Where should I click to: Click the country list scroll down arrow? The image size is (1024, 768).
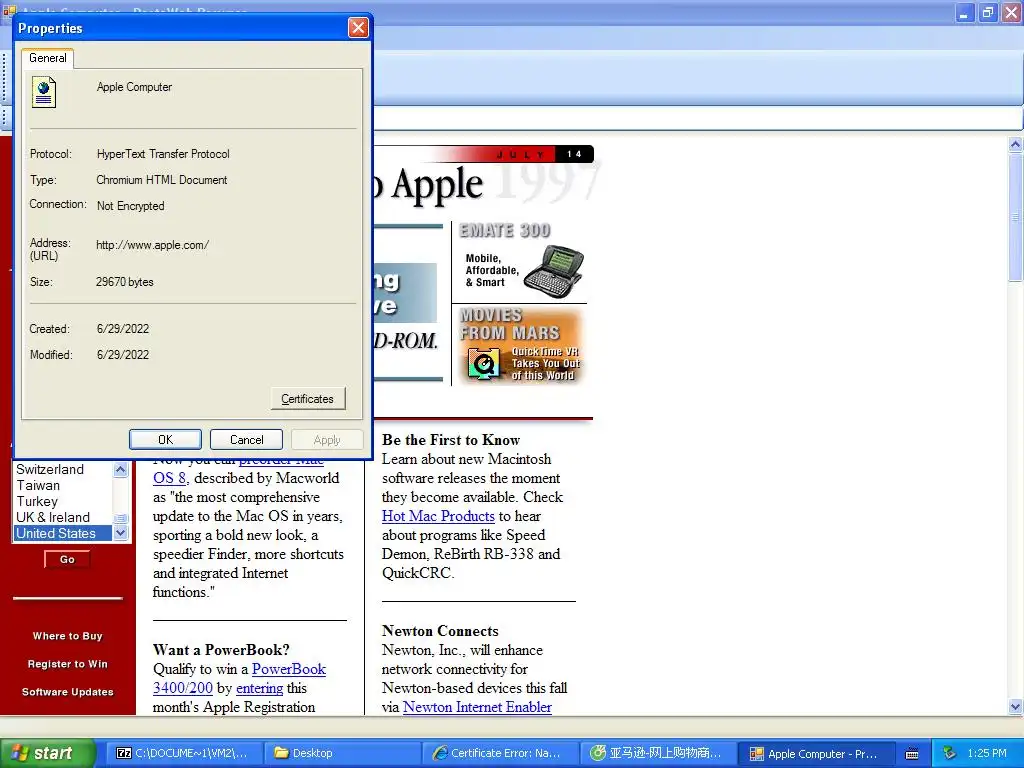click(x=121, y=533)
